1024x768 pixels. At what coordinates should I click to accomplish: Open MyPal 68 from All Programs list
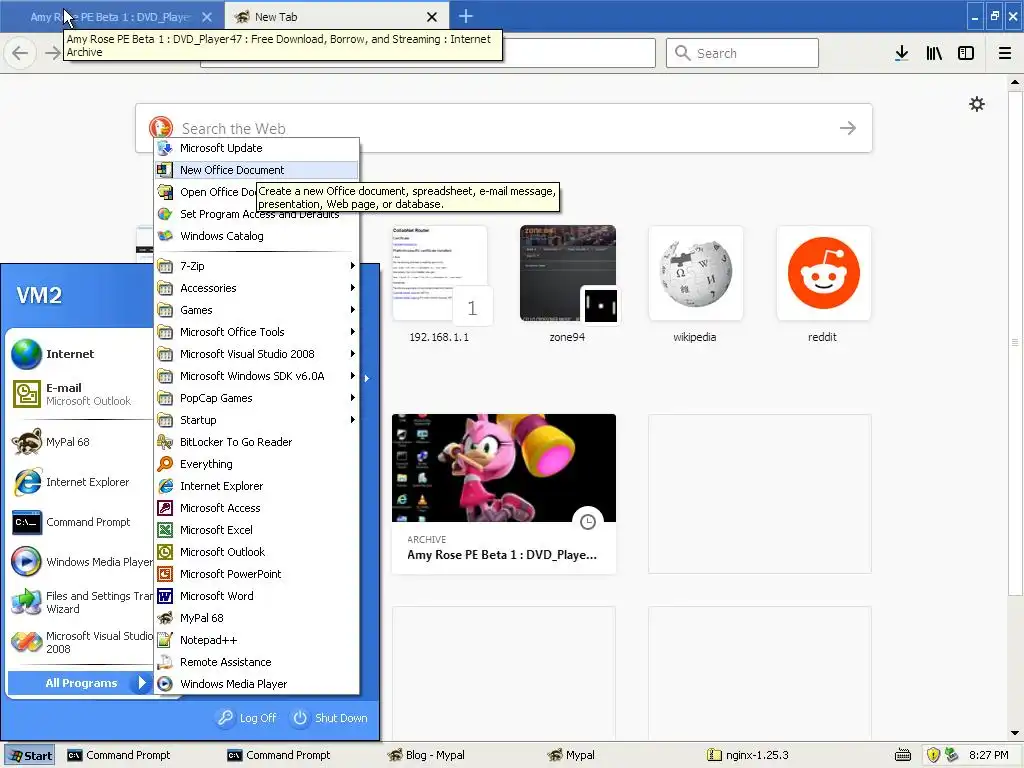(x=257, y=618)
